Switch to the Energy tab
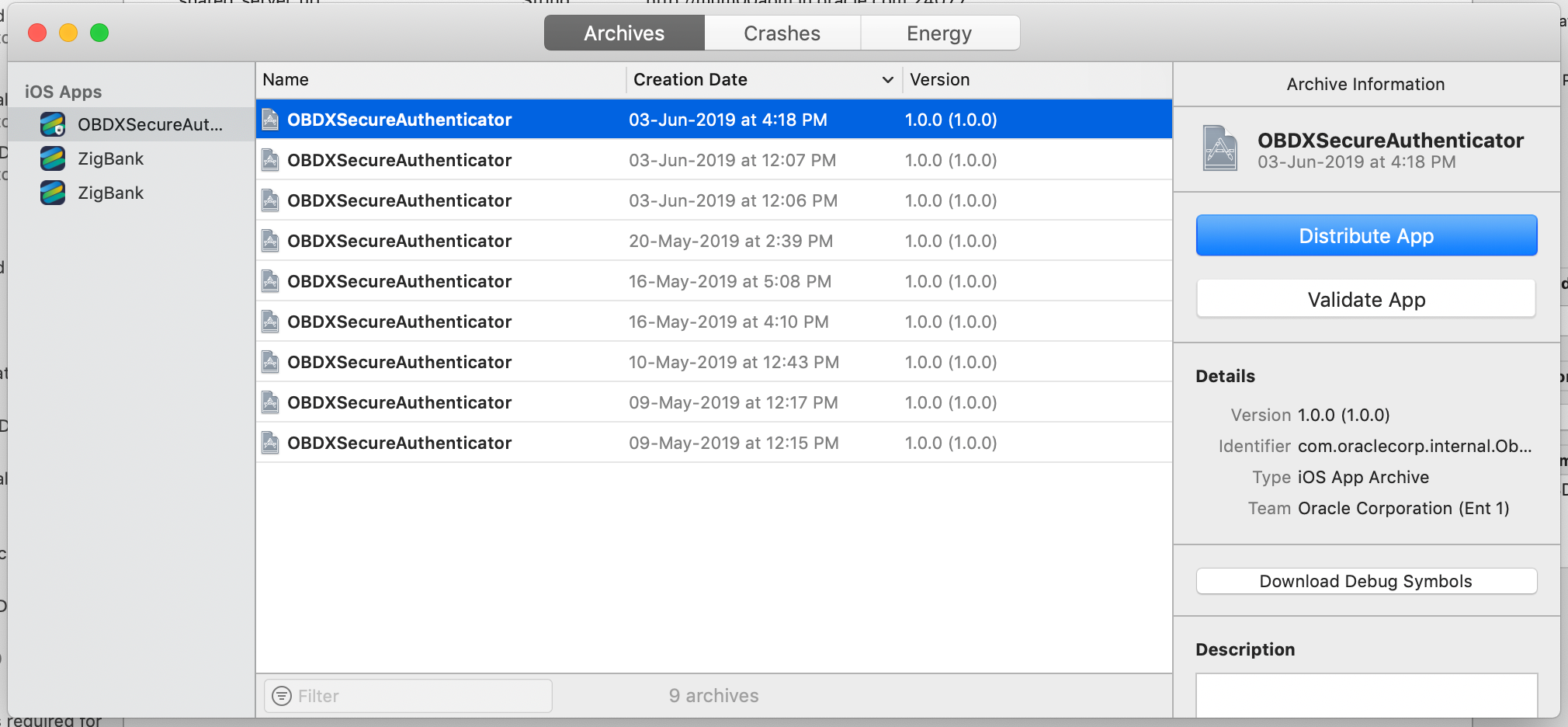 click(x=939, y=33)
